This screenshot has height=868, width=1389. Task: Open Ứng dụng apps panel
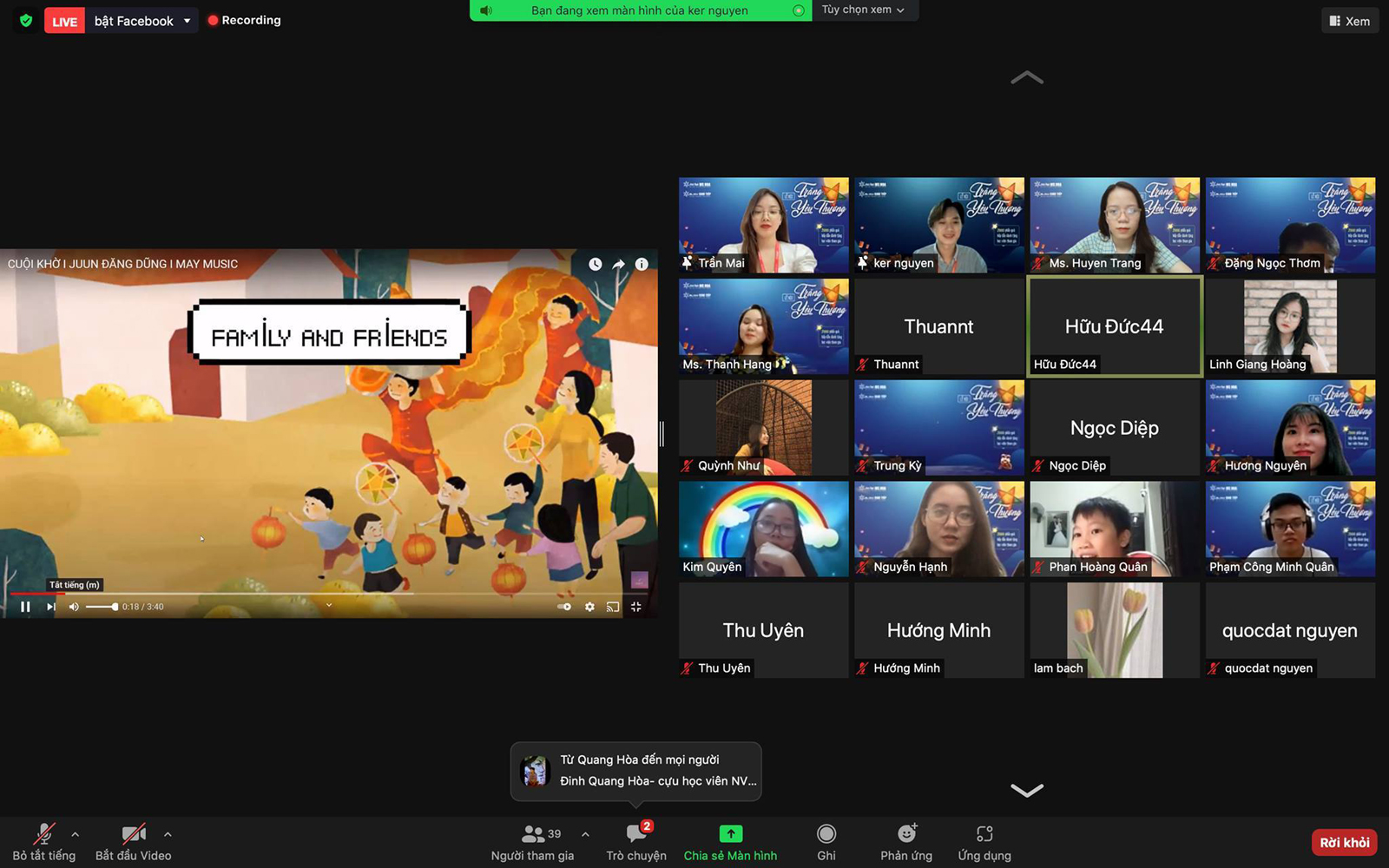(984, 834)
